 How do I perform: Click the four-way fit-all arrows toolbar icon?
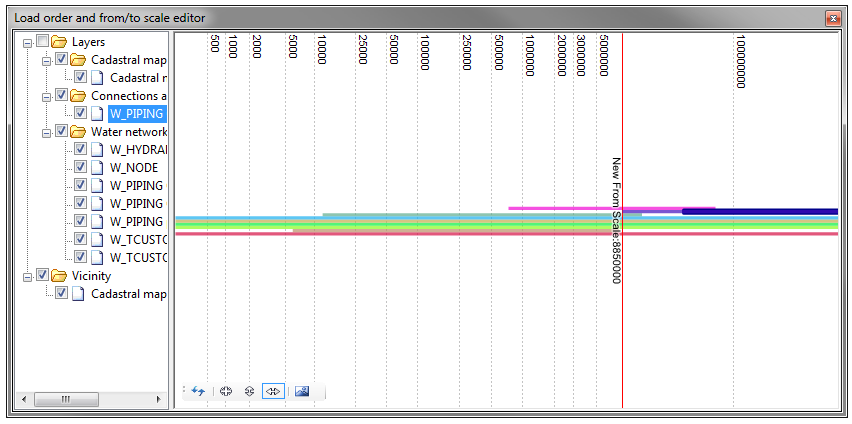pos(226,391)
